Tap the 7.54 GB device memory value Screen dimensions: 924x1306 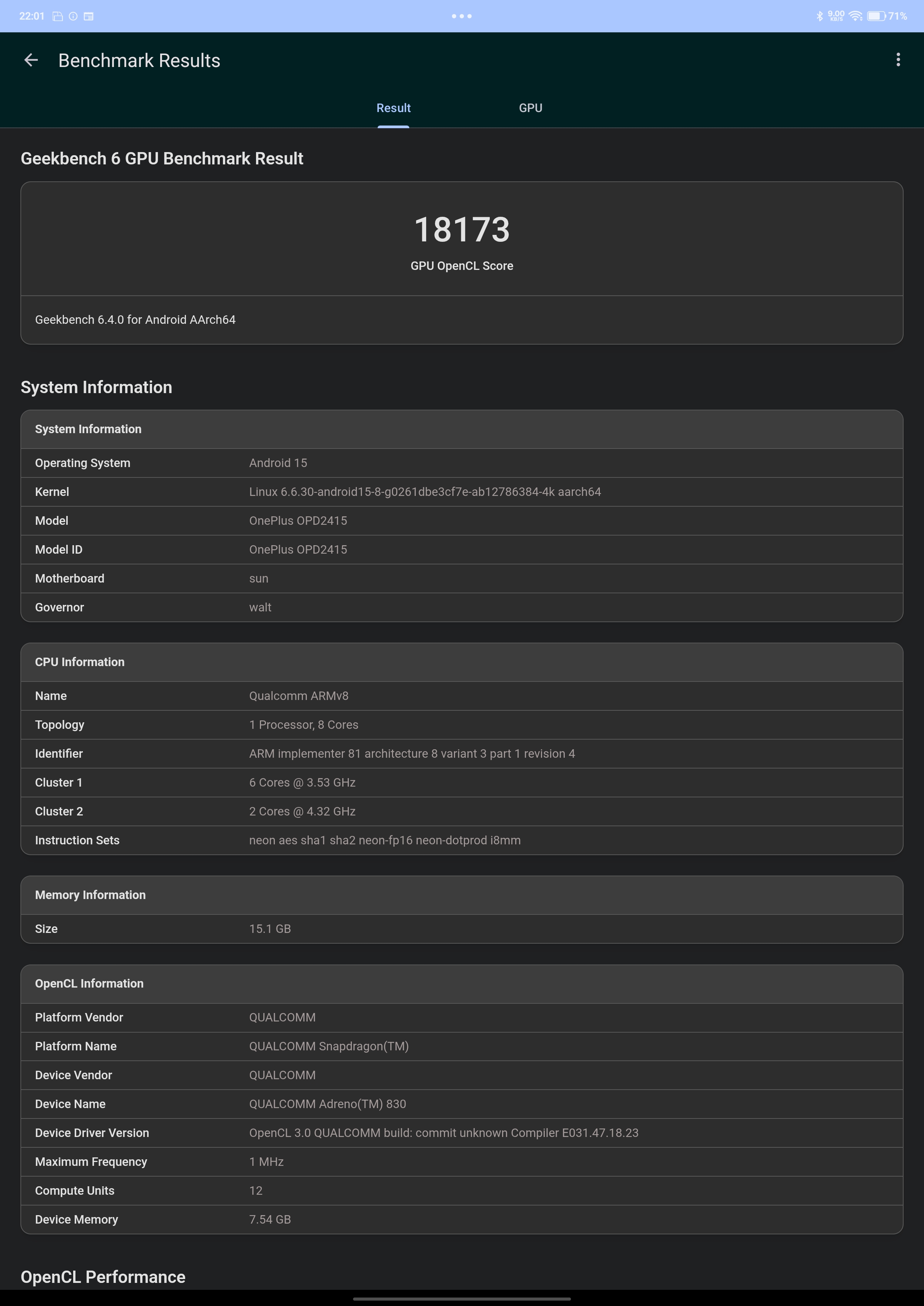click(x=269, y=1219)
